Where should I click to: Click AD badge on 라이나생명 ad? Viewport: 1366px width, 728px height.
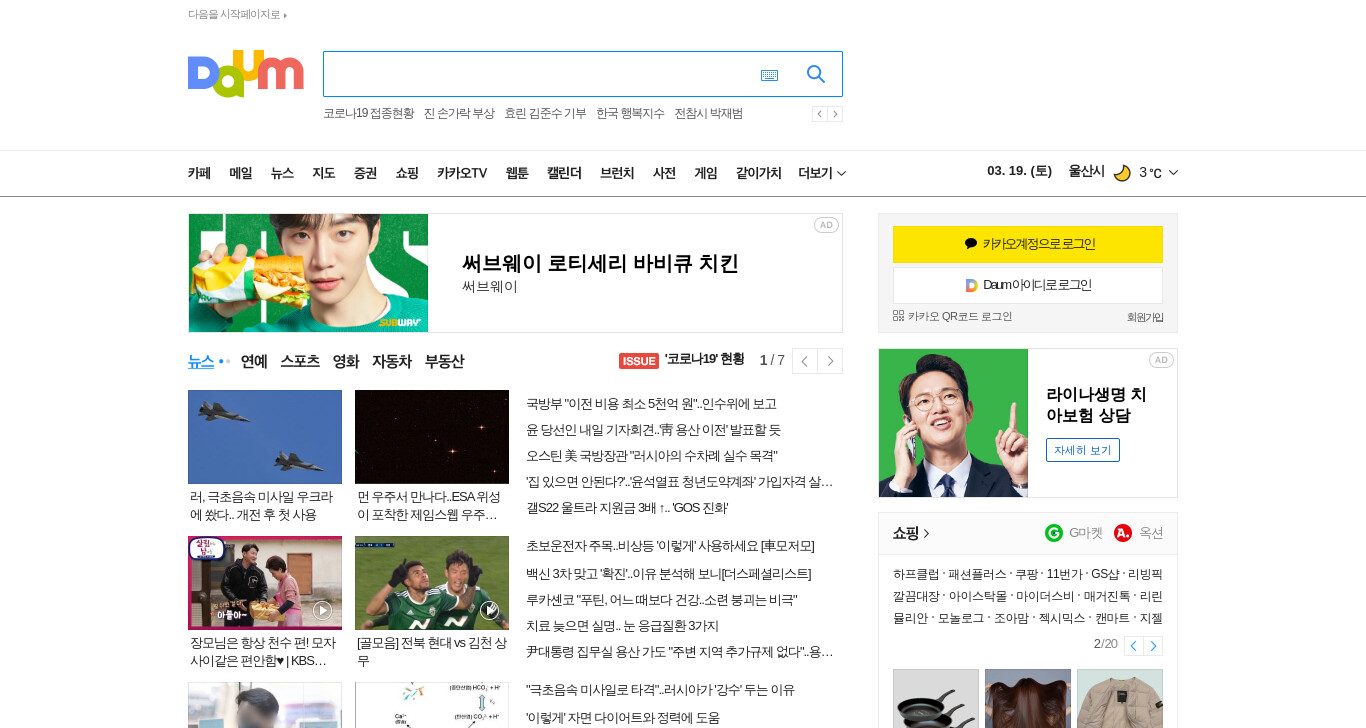[x=1161, y=360]
